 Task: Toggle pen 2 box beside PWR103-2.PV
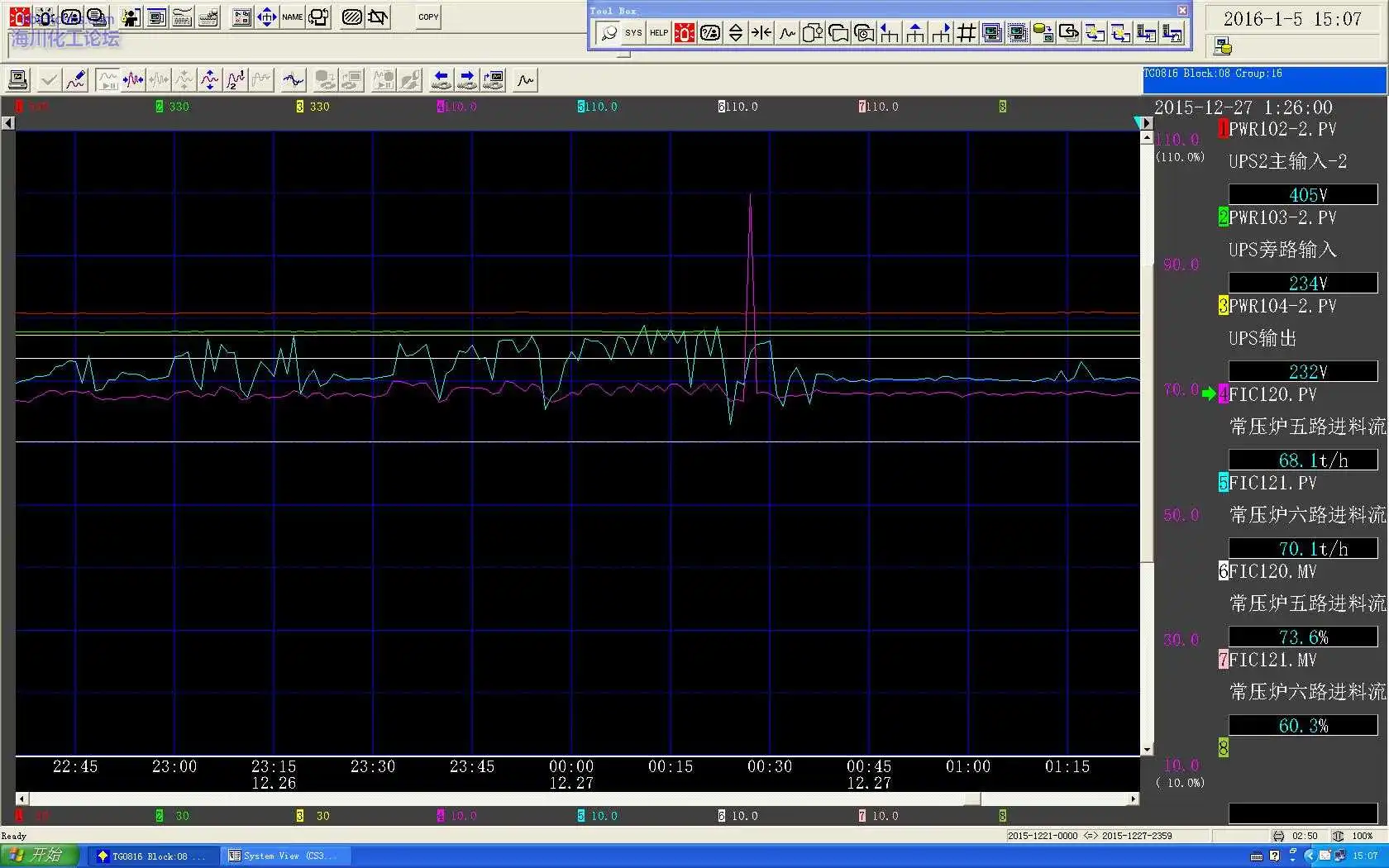pyautogui.click(x=1223, y=217)
